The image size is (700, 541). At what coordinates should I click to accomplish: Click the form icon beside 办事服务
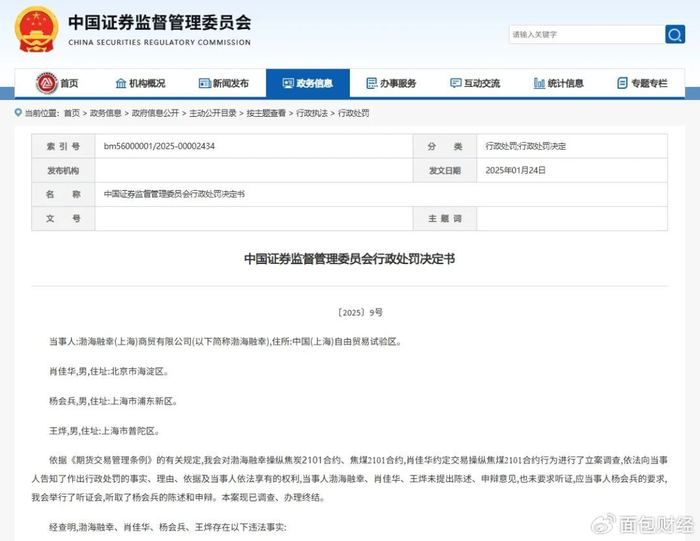[371, 83]
